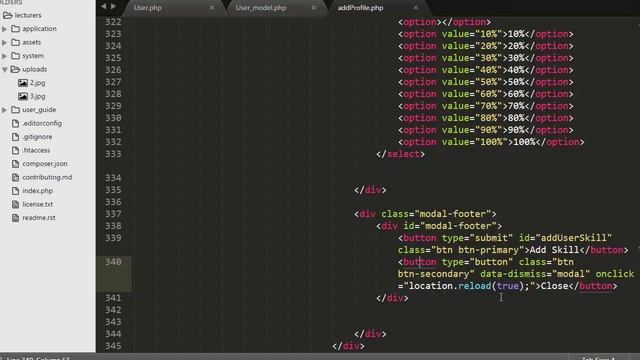Image resolution: width=640 pixels, height=360 pixels.
Task: Open .gitignore file
Action: [37, 137]
